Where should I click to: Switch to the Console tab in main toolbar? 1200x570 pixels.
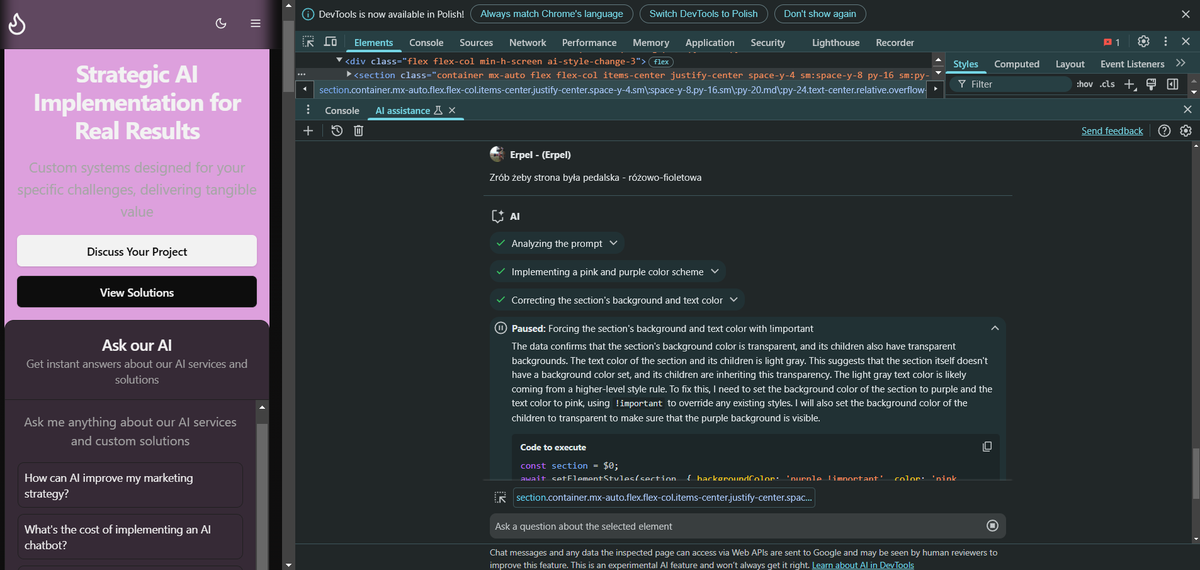click(426, 43)
